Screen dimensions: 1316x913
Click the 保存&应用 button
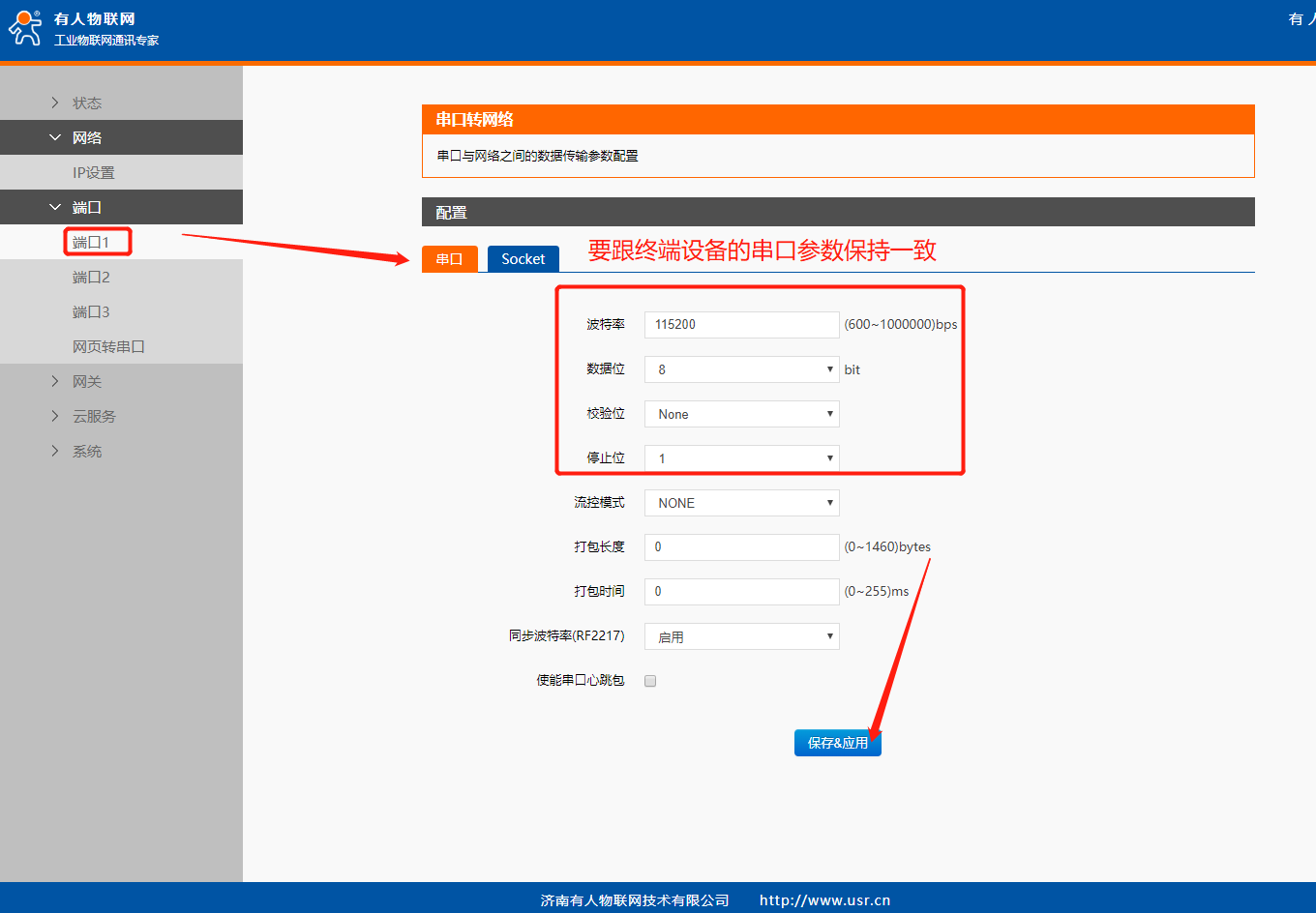click(x=837, y=743)
